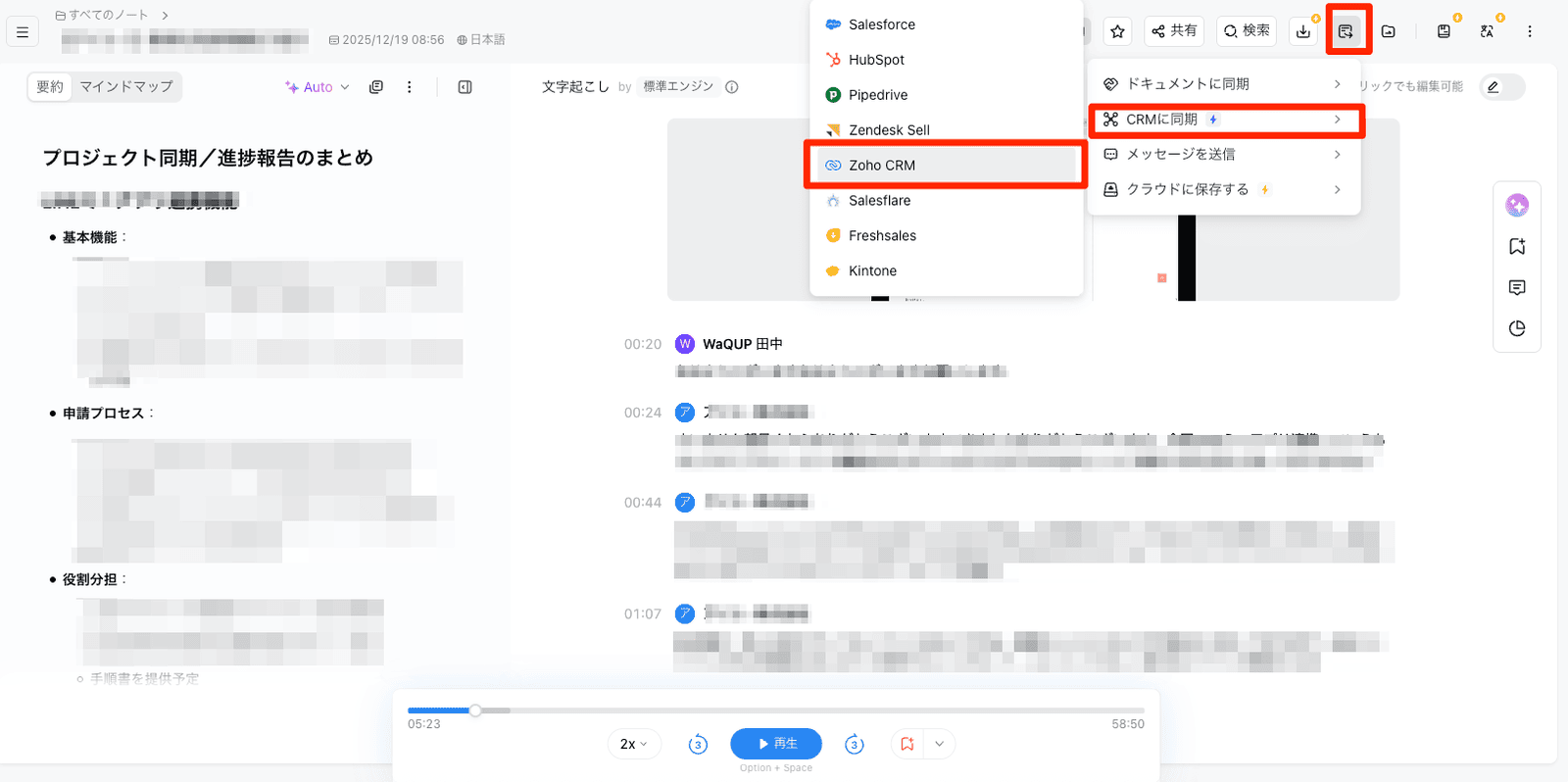The image size is (1568, 782).
Task: Click the star favorite icon
Action: pos(1117,31)
